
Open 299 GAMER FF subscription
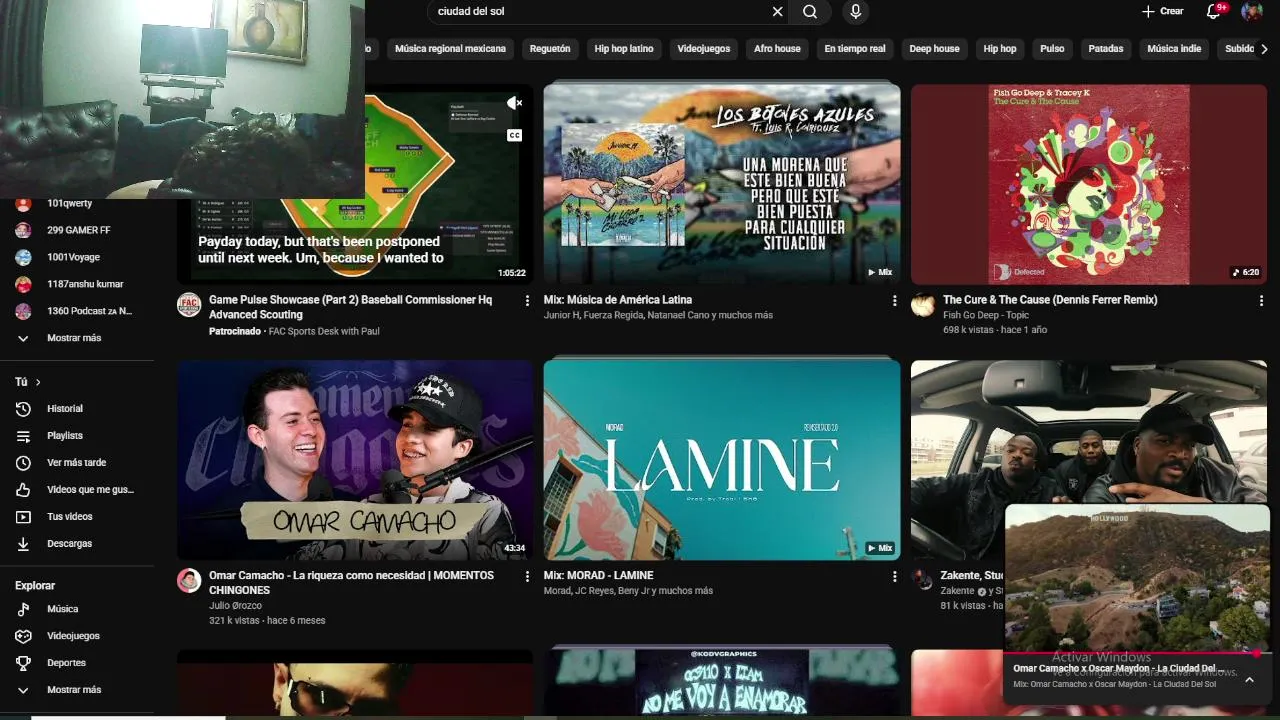[77, 230]
